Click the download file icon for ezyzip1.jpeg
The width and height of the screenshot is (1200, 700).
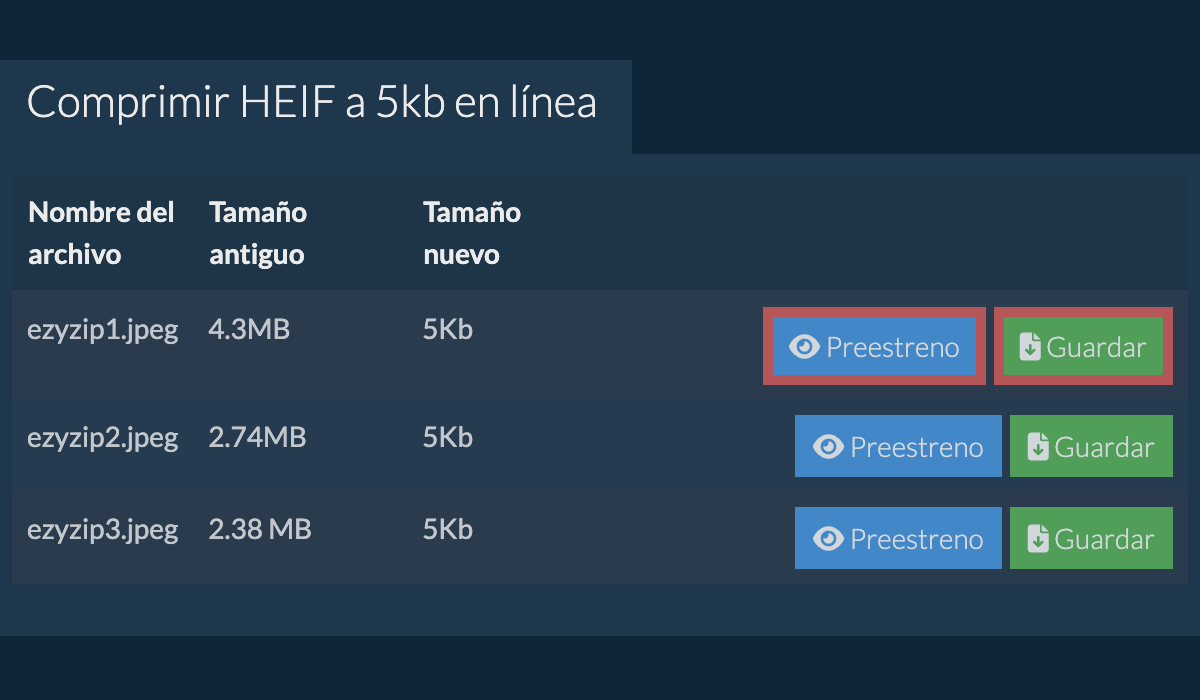coord(1030,347)
